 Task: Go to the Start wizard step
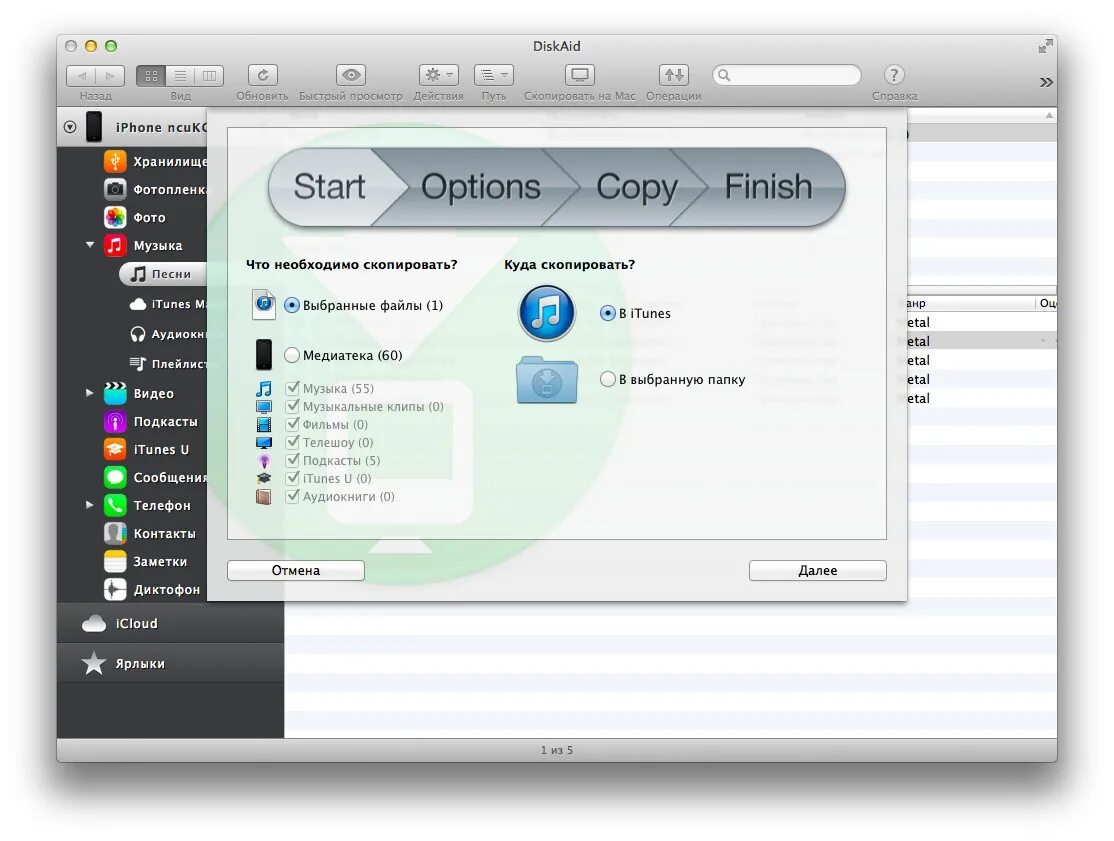[329, 187]
